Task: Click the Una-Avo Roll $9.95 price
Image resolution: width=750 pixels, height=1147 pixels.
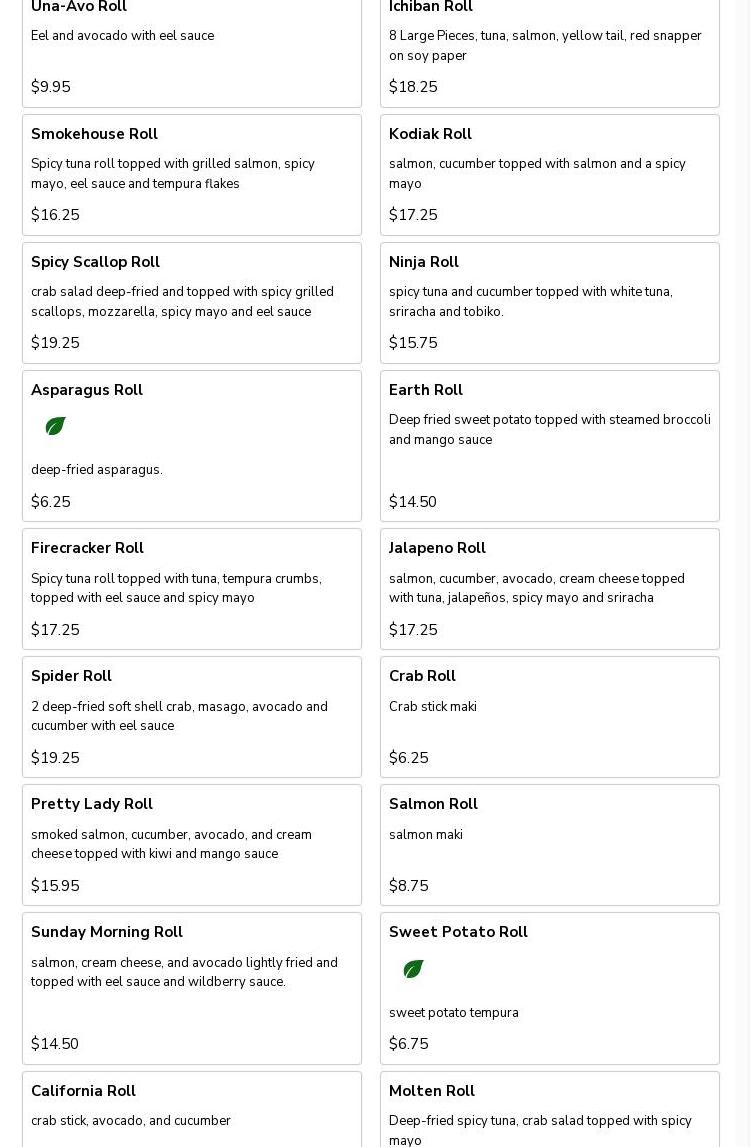Action: click(51, 87)
